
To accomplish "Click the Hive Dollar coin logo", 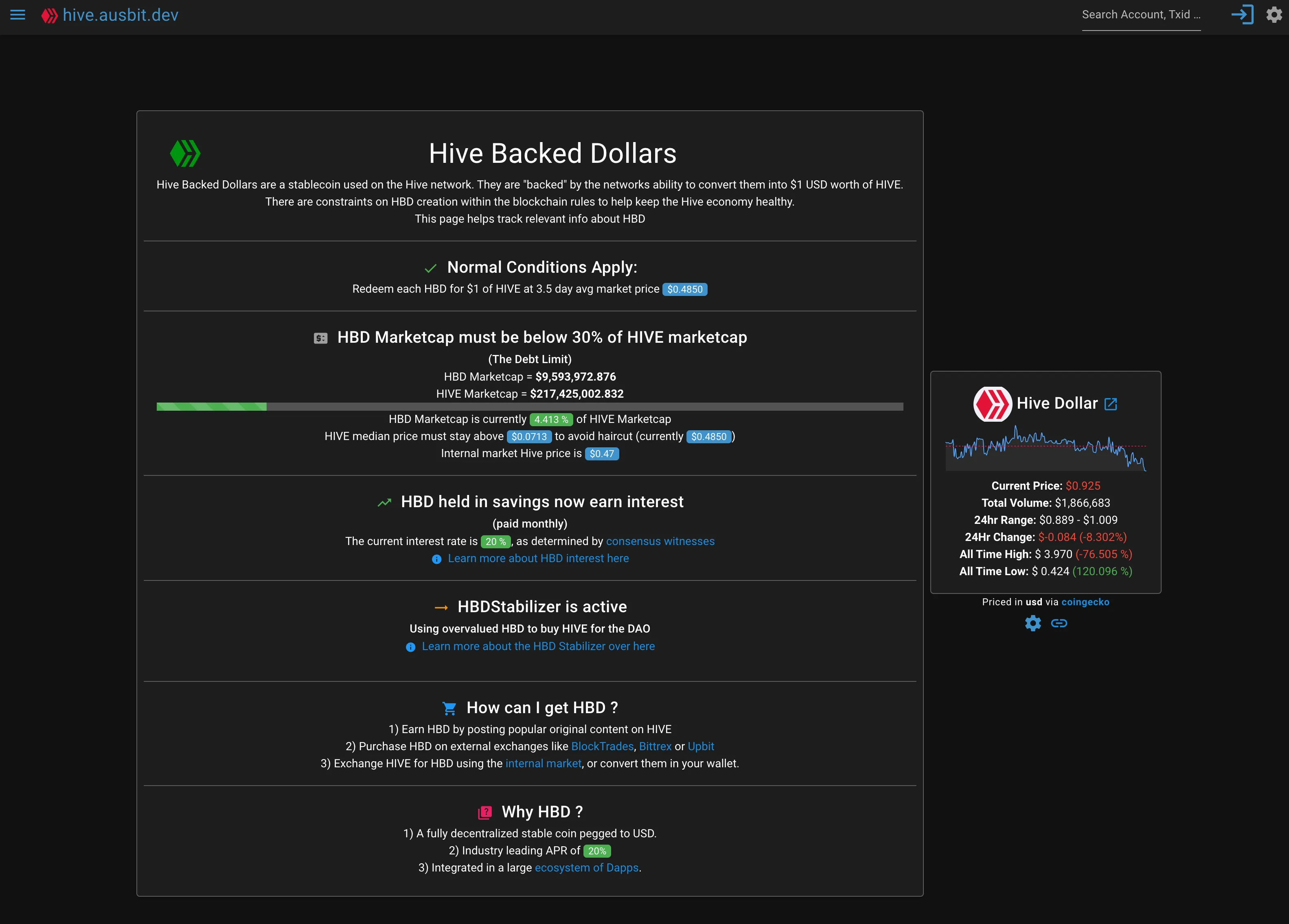I will [992, 404].
